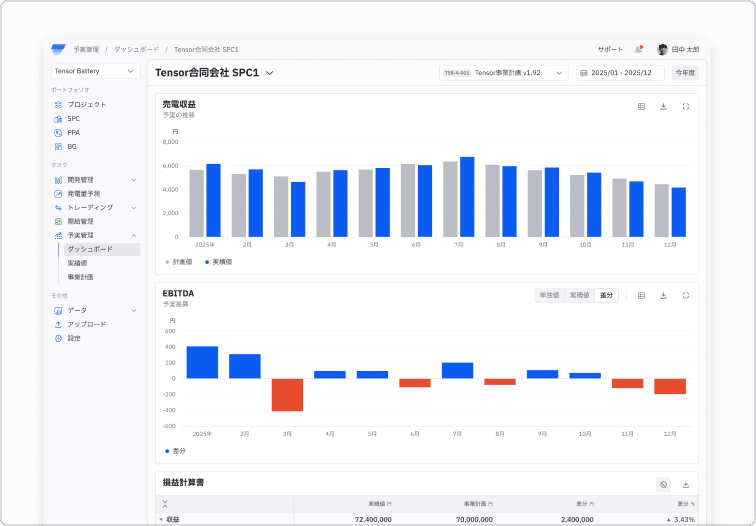Click the notification bell icon

[x=638, y=49]
